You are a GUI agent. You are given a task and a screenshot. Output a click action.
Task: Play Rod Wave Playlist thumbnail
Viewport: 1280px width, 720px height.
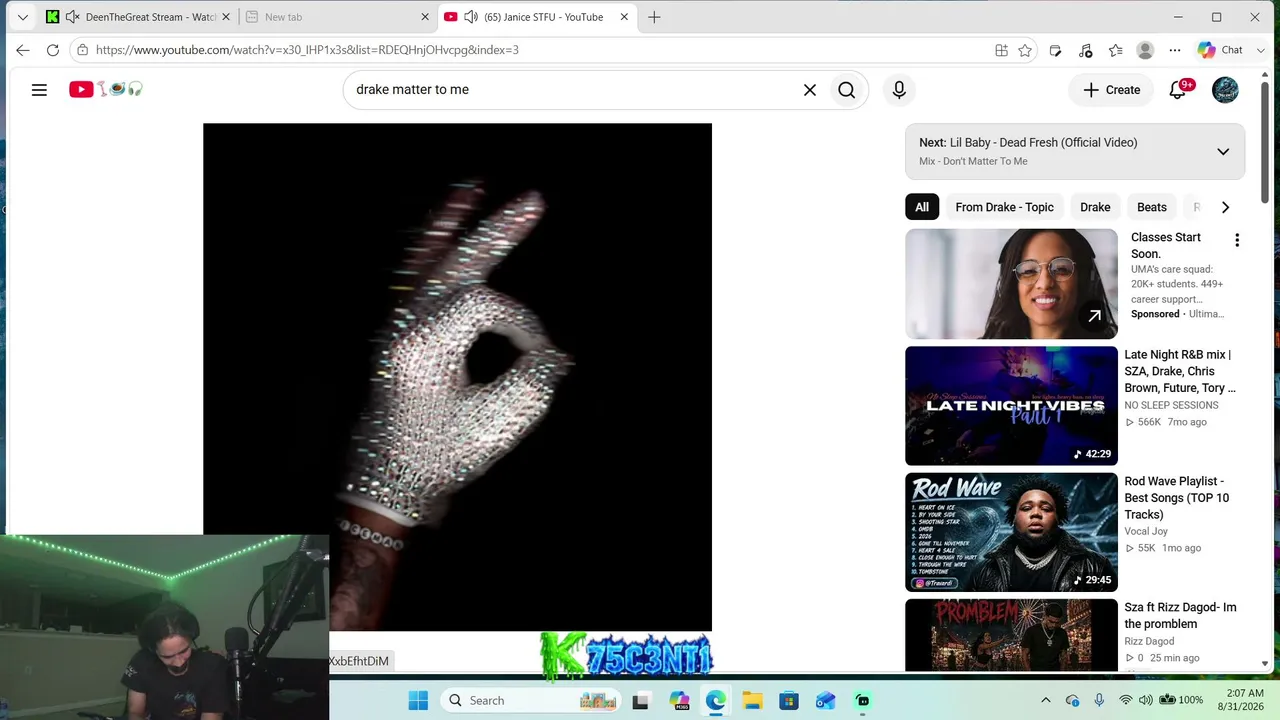(x=1011, y=532)
